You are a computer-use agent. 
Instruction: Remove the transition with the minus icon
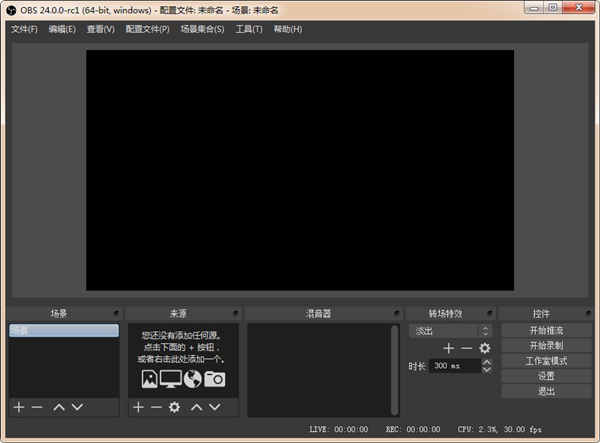click(x=467, y=348)
